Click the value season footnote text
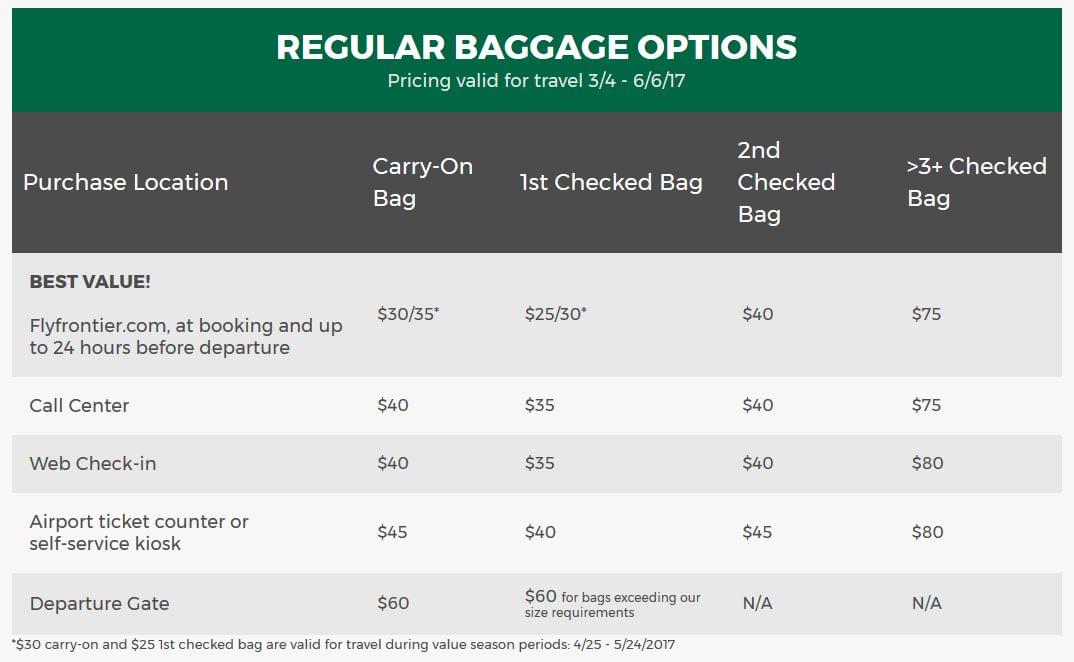 pyautogui.click(x=343, y=645)
